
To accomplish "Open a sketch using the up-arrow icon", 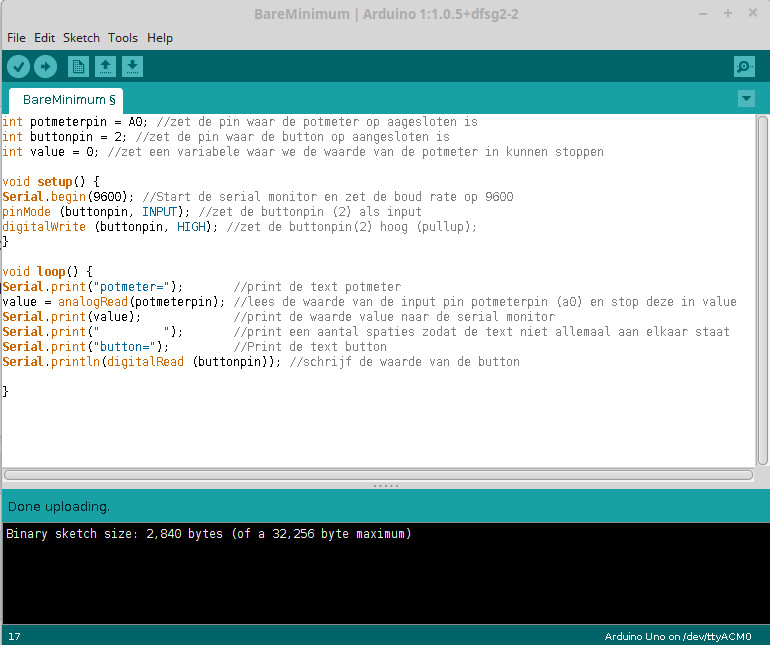I will pyautogui.click(x=105, y=67).
